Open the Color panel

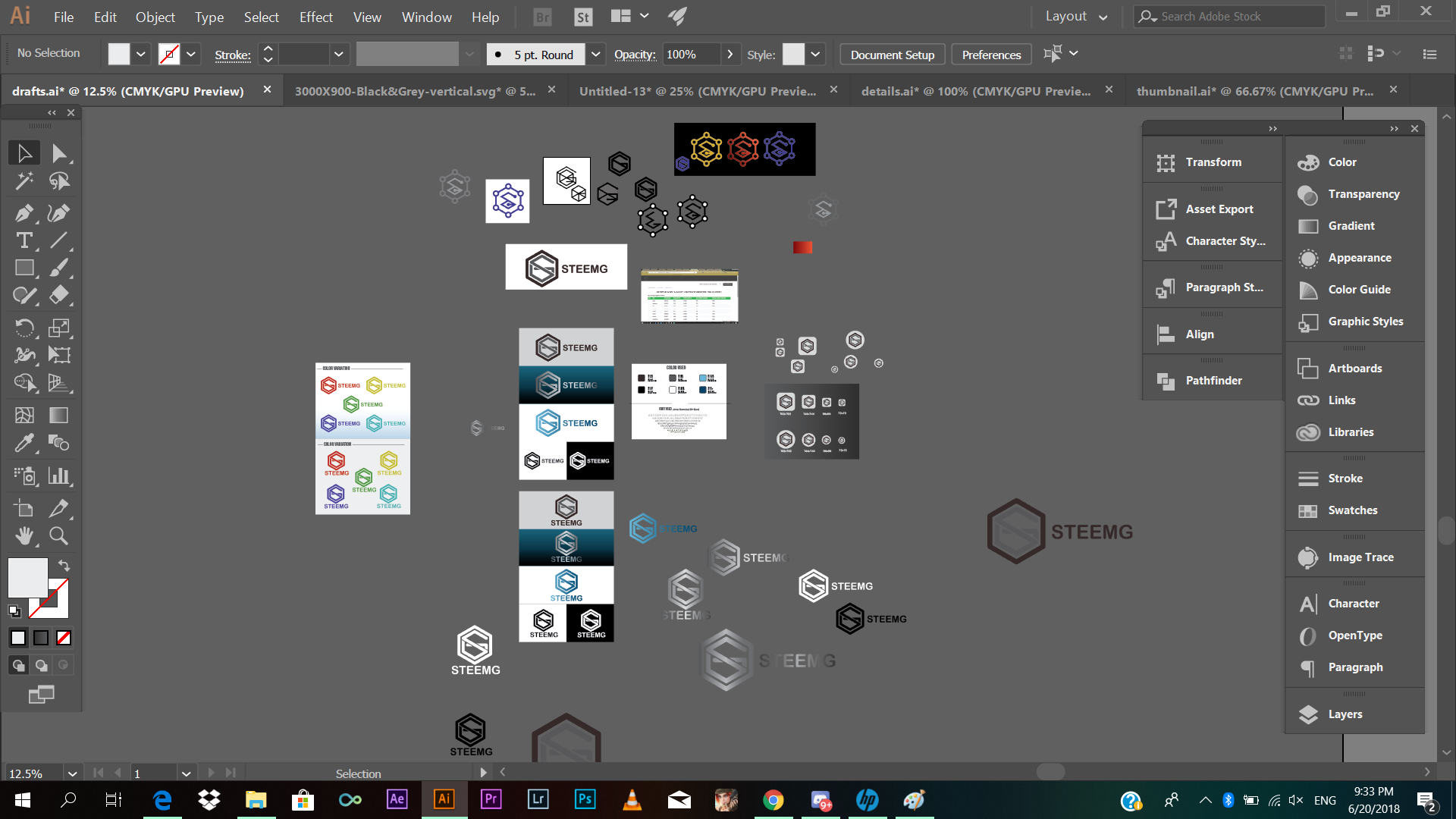coord(1354,162)
